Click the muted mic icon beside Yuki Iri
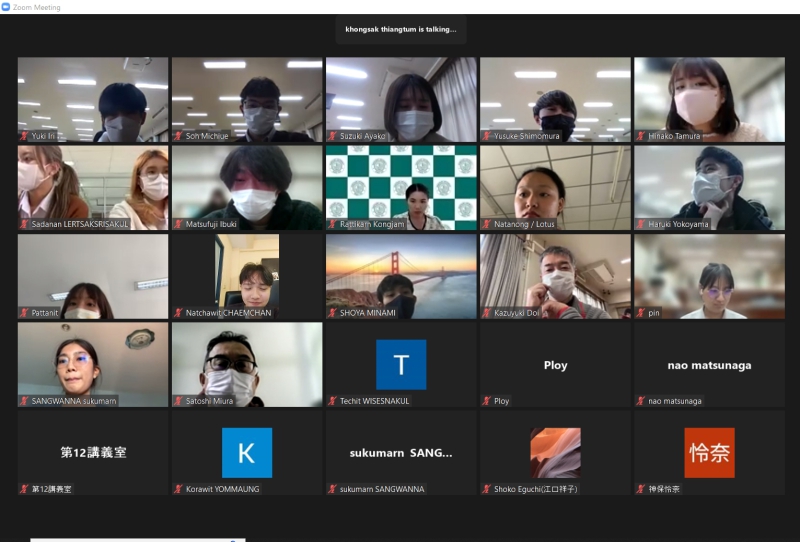Screen dimensions: 800x542 tap(24, 136)
